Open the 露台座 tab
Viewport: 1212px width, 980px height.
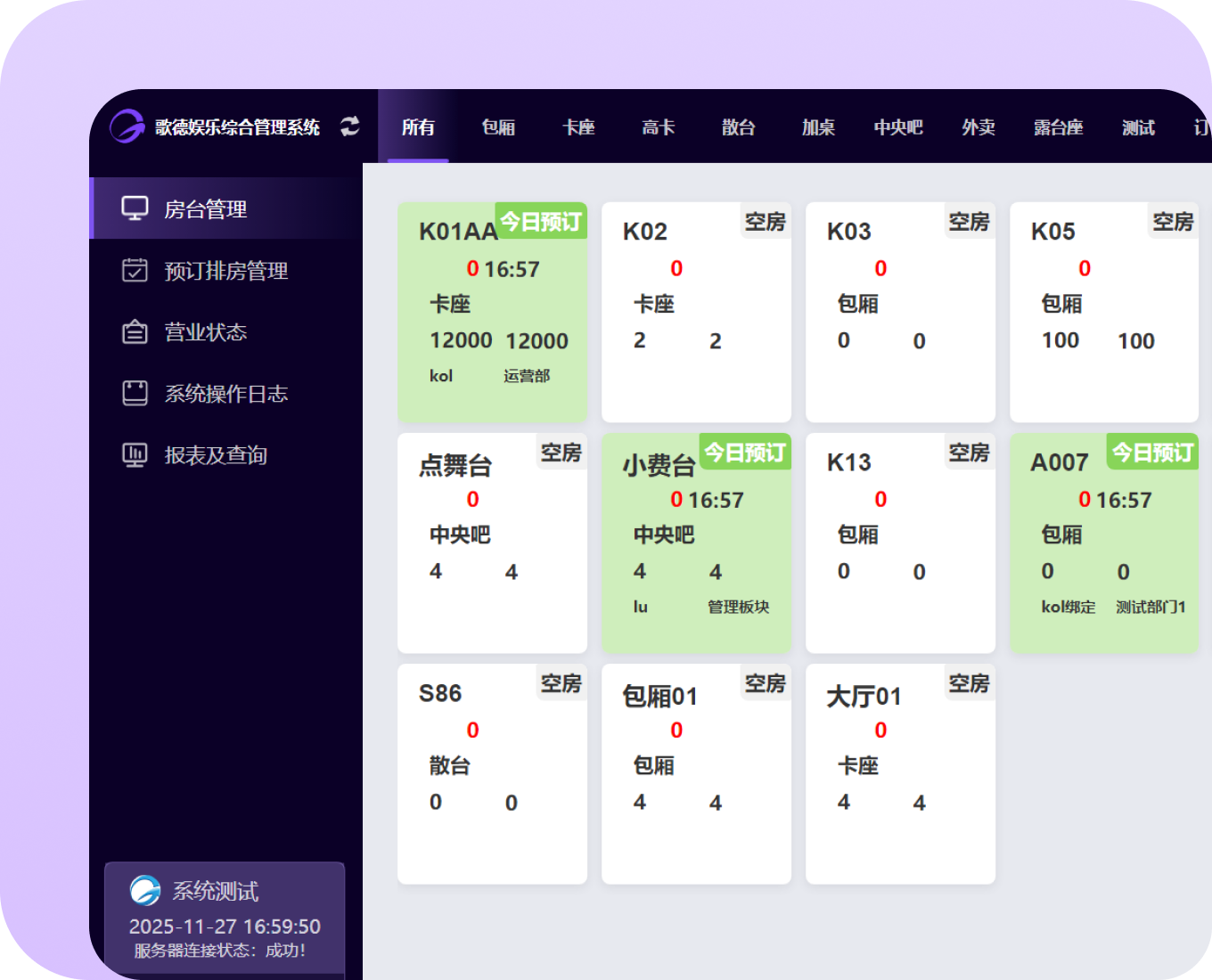(x=1058, y=127)
